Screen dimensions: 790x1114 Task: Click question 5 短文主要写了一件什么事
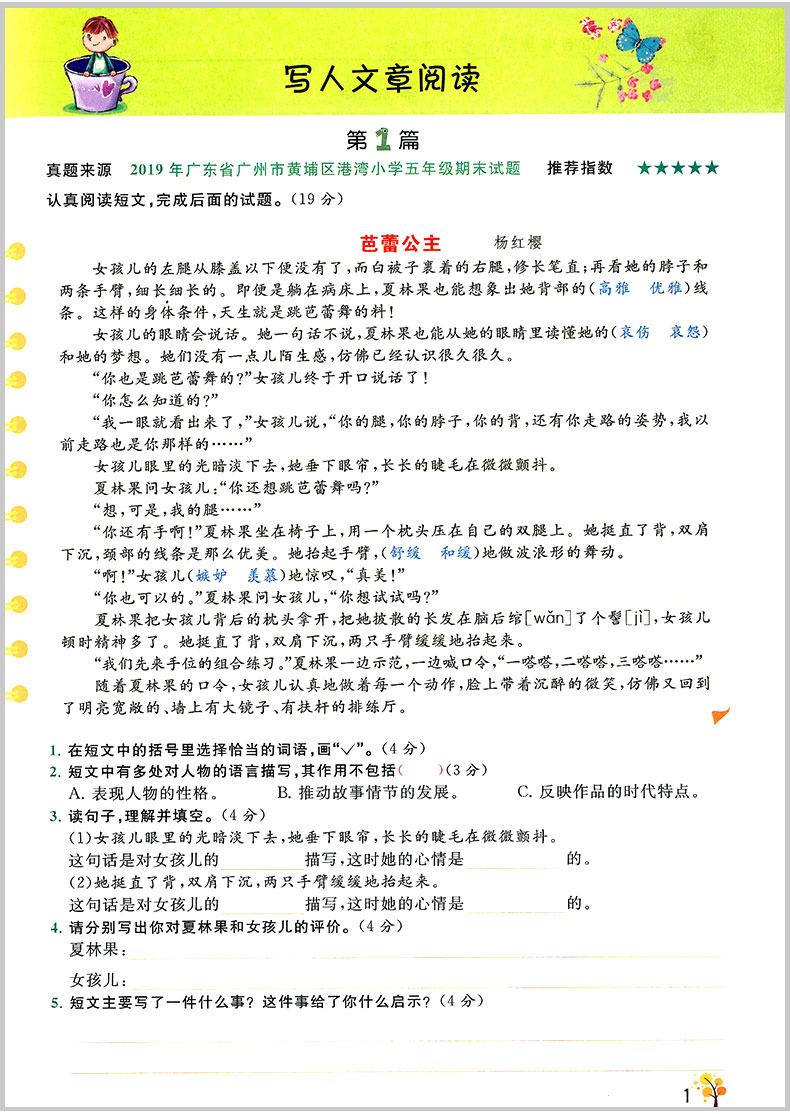pyautogui.click(x=267, y=1002)
